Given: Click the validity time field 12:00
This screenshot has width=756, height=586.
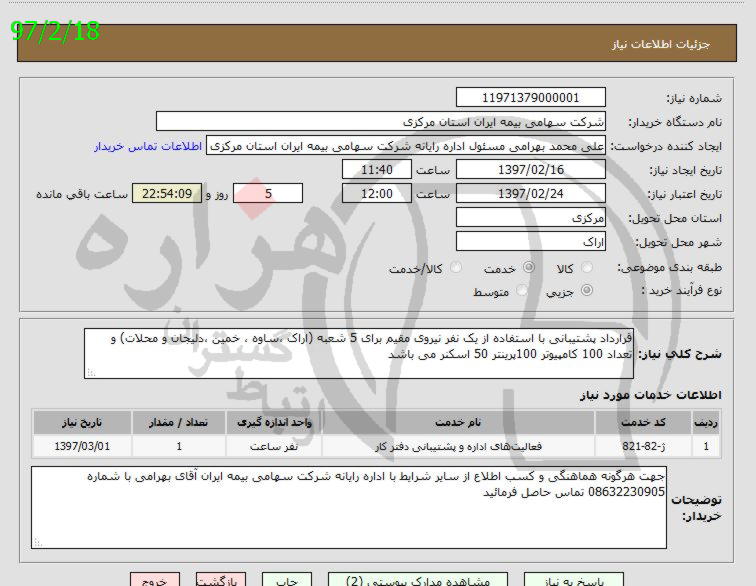Looking at the screenshot, I should point(377,193).
